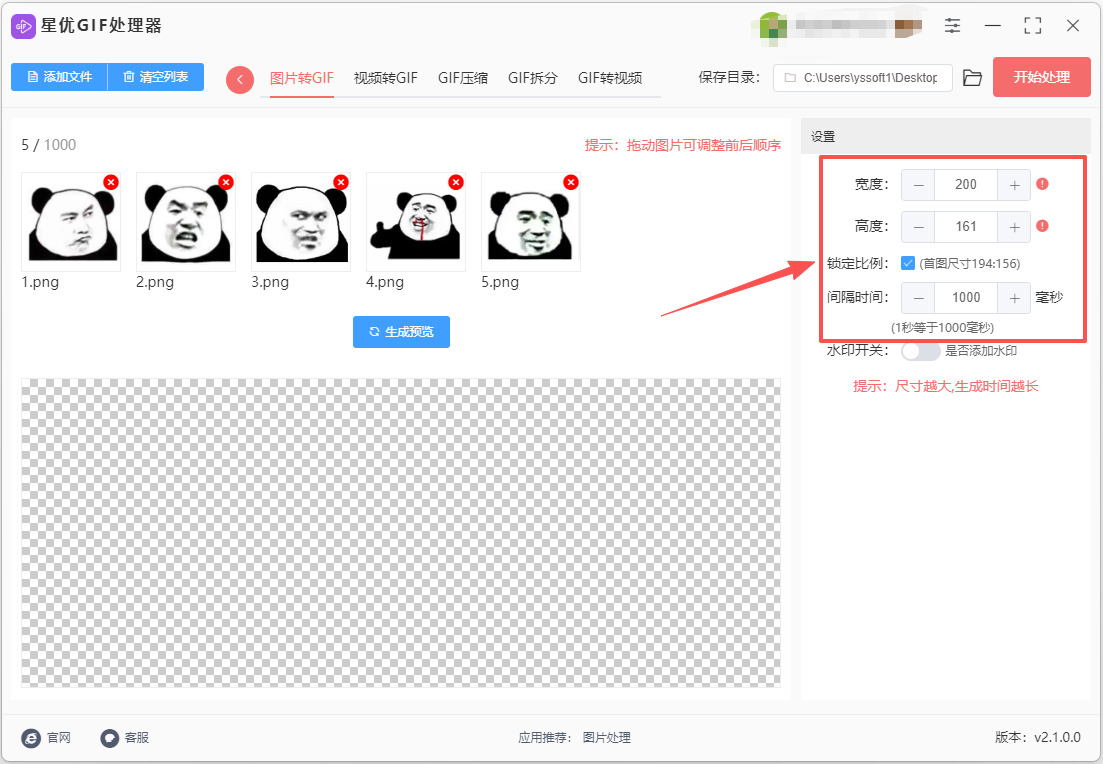Image resolution: width=1103 pixels, height=764 pixels.
Task: Select the 1.png panda thumbnail
Action: point(71,222)
